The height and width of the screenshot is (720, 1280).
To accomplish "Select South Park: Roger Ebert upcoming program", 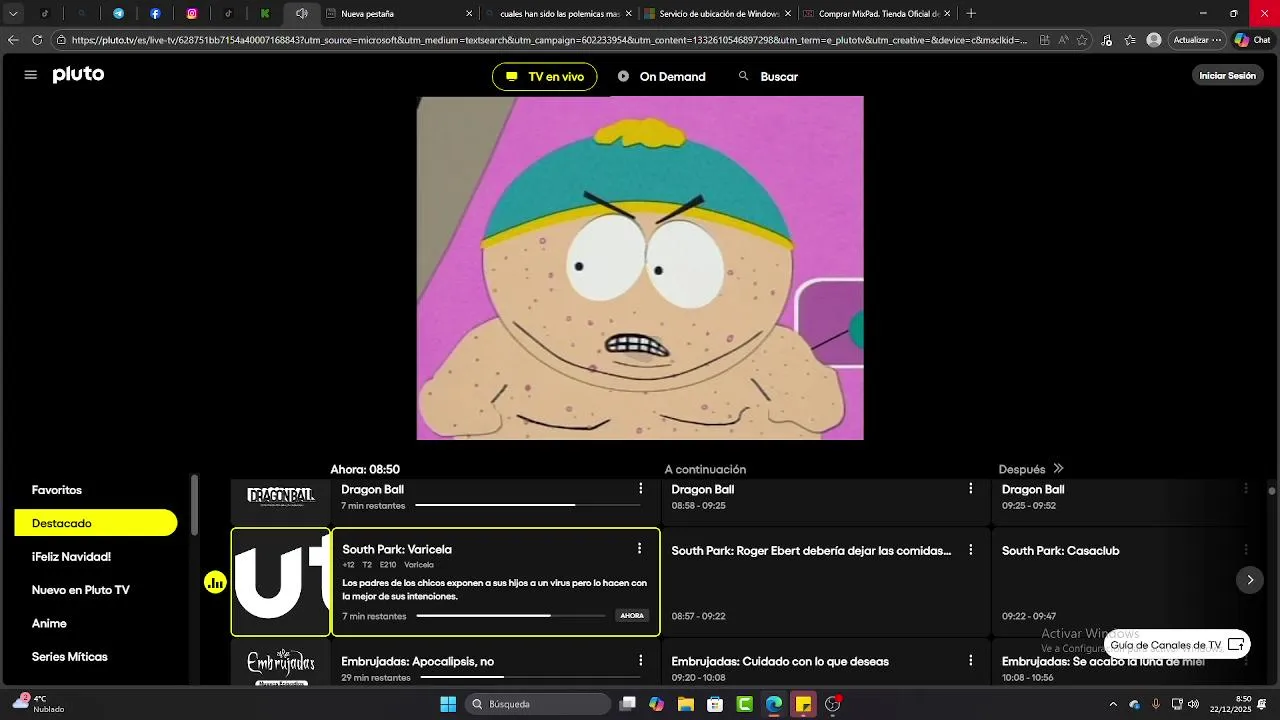I will pos(826,583).
